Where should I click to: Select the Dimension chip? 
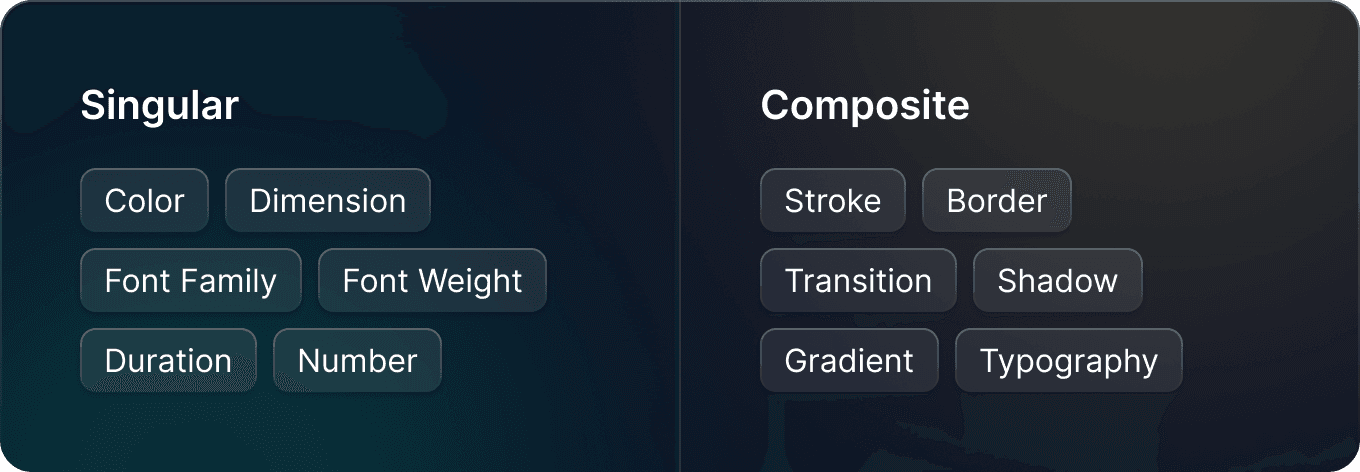coord(328,200)
